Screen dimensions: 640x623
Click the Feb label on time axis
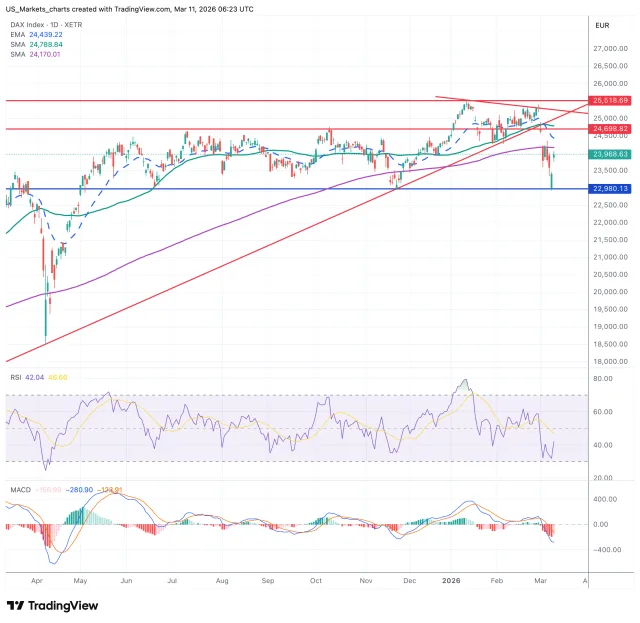(x=497, y=581)
